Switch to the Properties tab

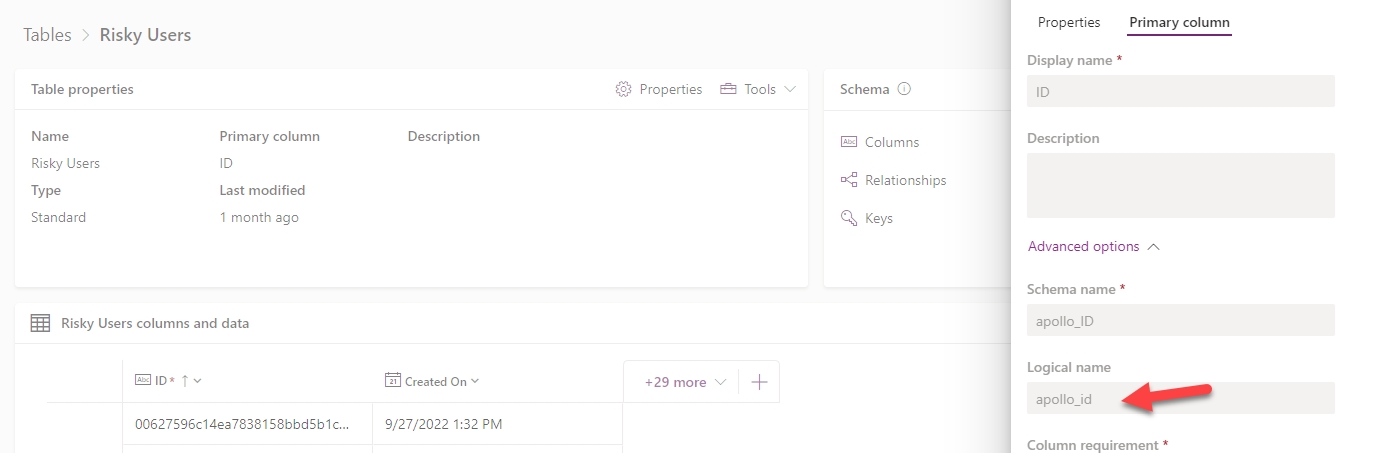1069,22
